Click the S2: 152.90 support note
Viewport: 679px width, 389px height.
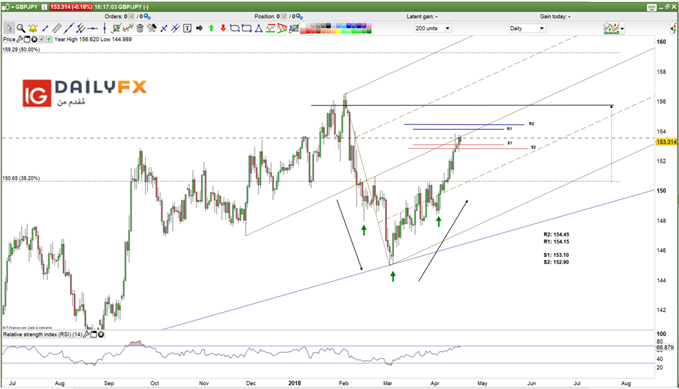coord(556,262)
